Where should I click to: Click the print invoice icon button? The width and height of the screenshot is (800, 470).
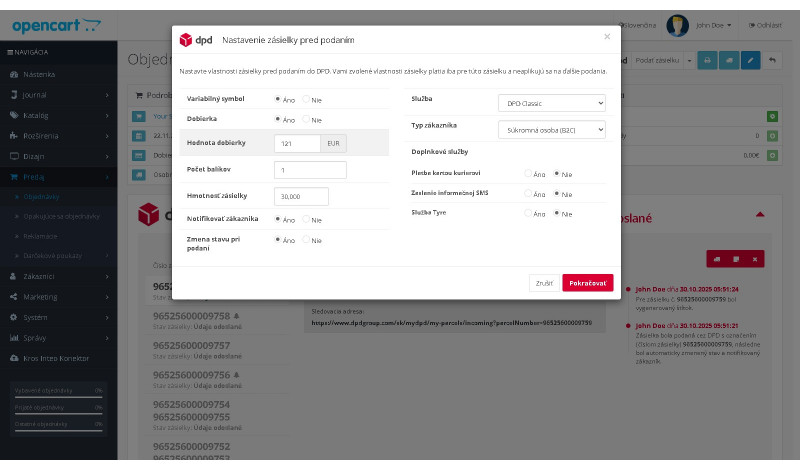(707, 60)
